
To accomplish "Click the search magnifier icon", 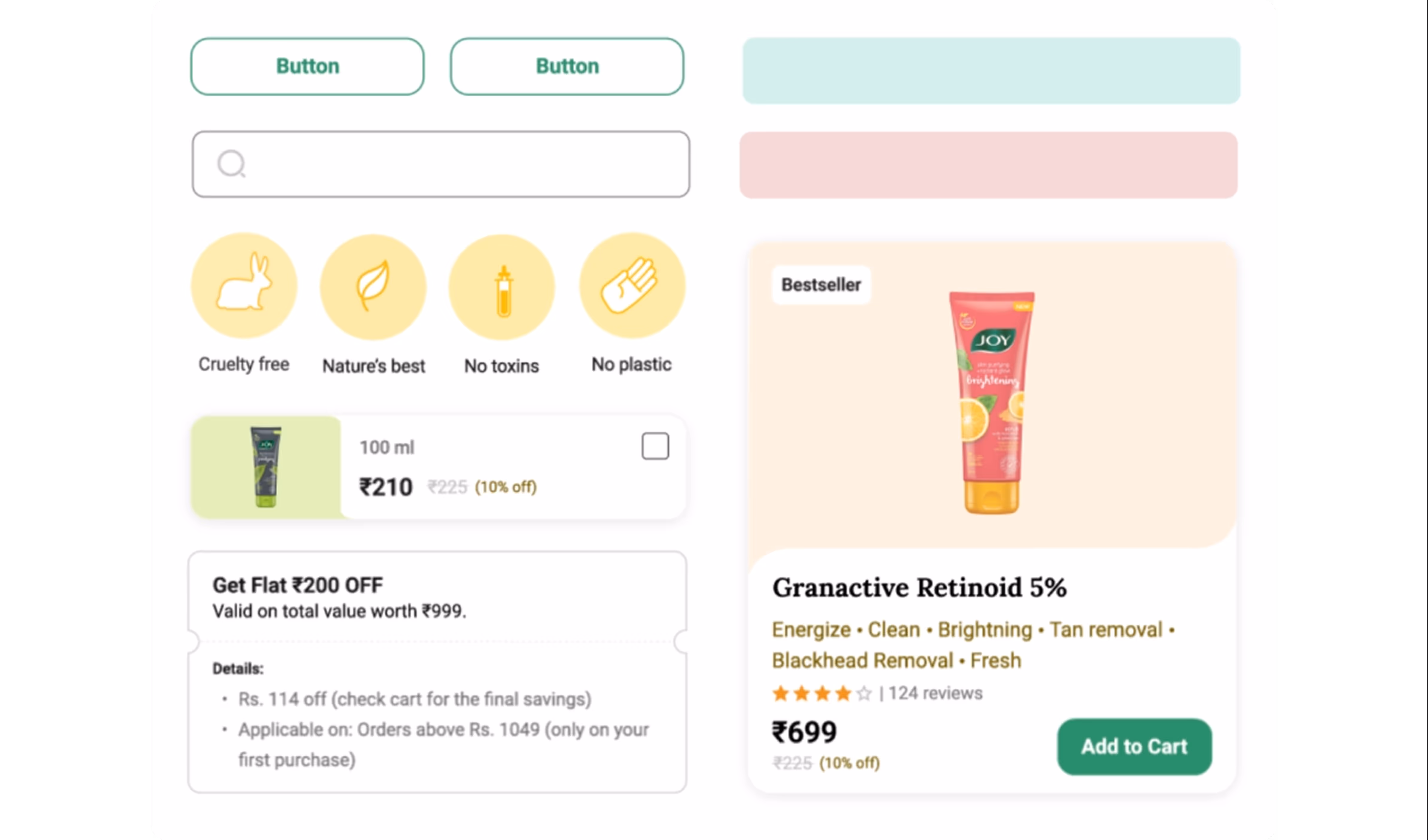I will click(x=231, y=164).
